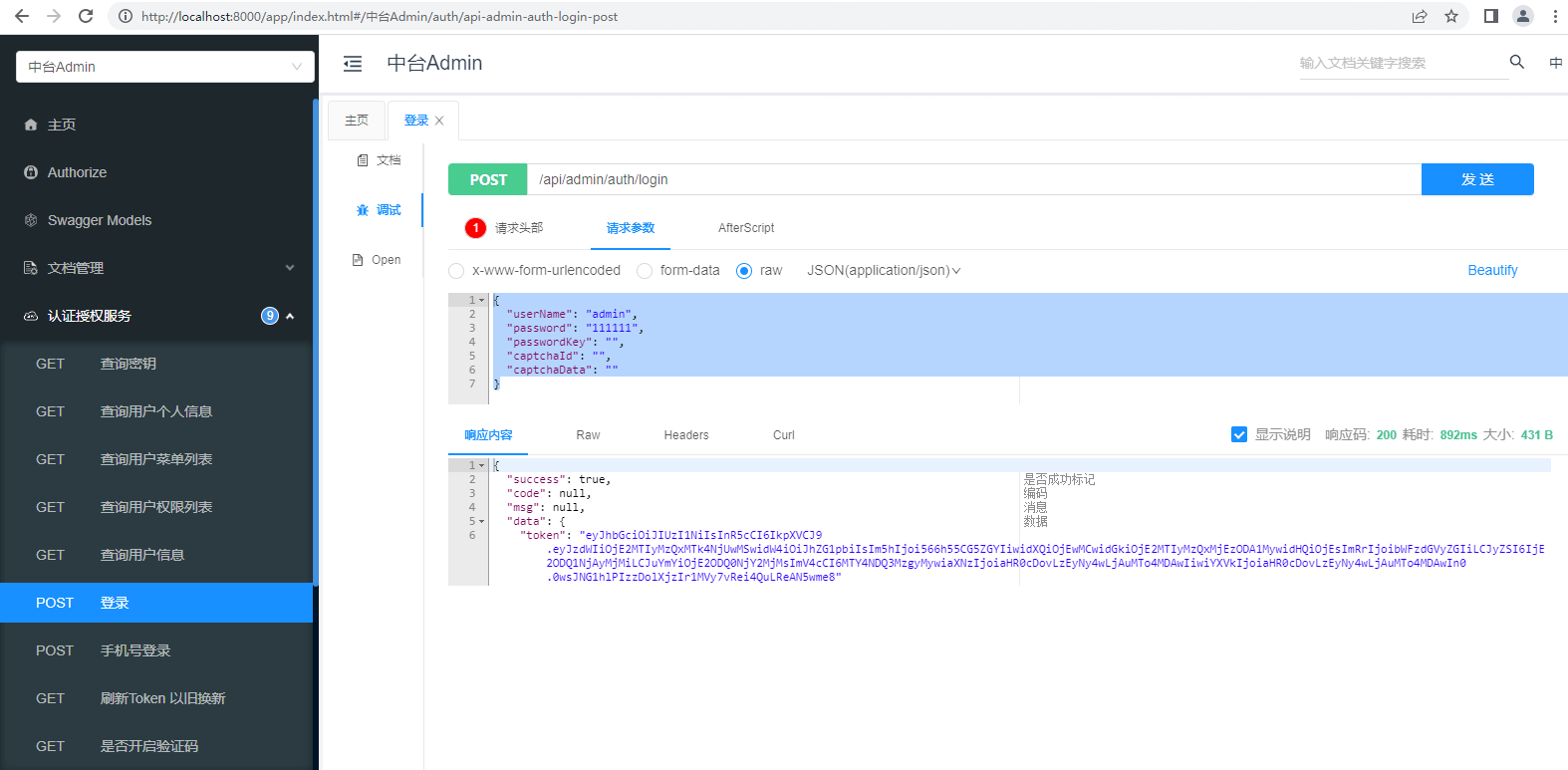Screen dimensions: 1568x770
Task: Click the browser back arrow
Action: click(22, 16)
